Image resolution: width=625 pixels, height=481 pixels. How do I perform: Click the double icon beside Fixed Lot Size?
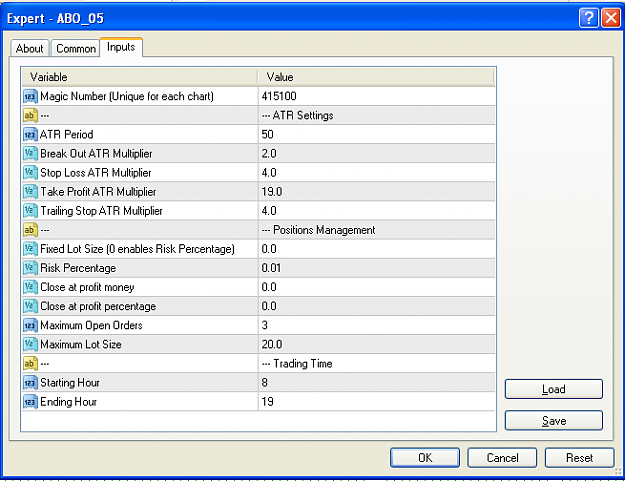click(x=30, y=249)
